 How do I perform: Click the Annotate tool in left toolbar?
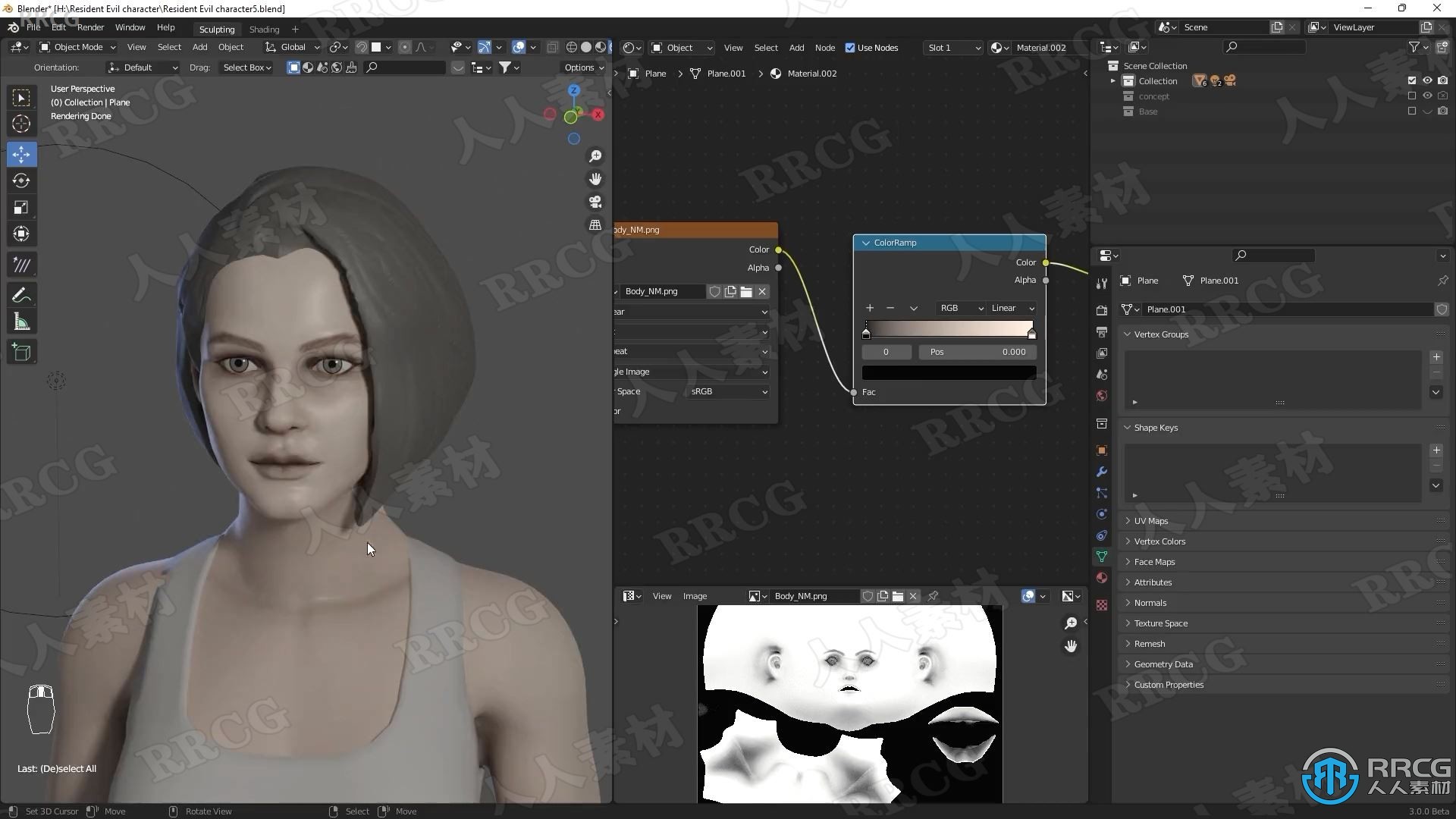[x=21, y=294]
